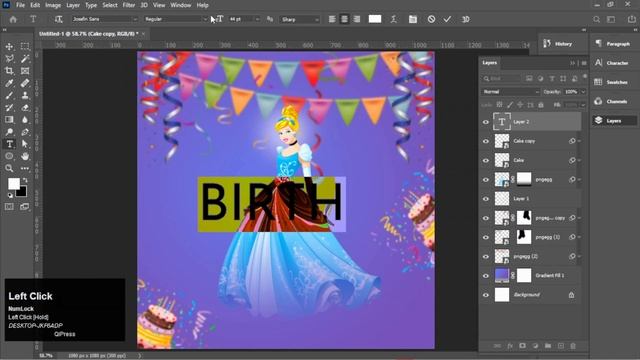Viewport: 640px width, 360px height.
Task: Open the Image menu
Action: pyautogui.click(x=53, y=5)
